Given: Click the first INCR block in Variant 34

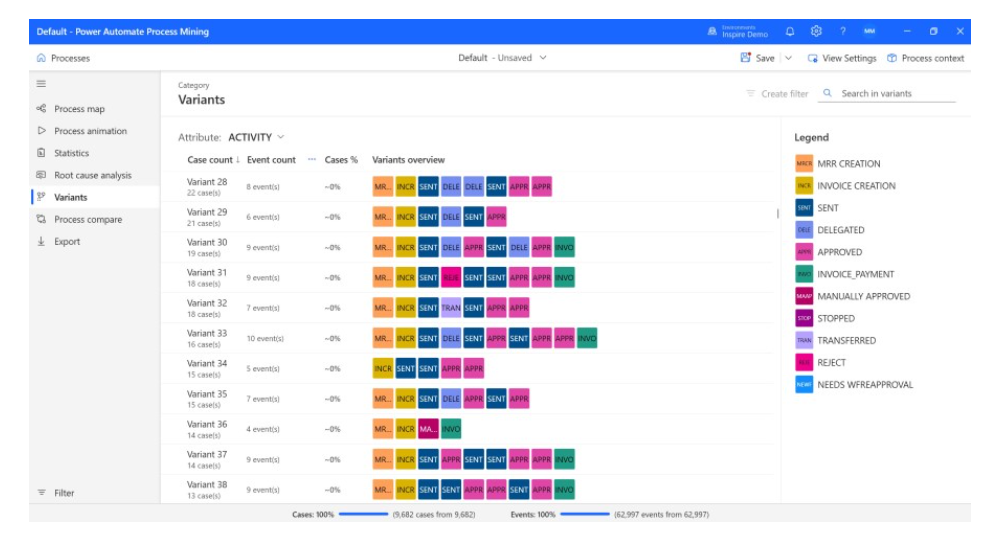Looking at the screenshot, I should coord(382,368).
